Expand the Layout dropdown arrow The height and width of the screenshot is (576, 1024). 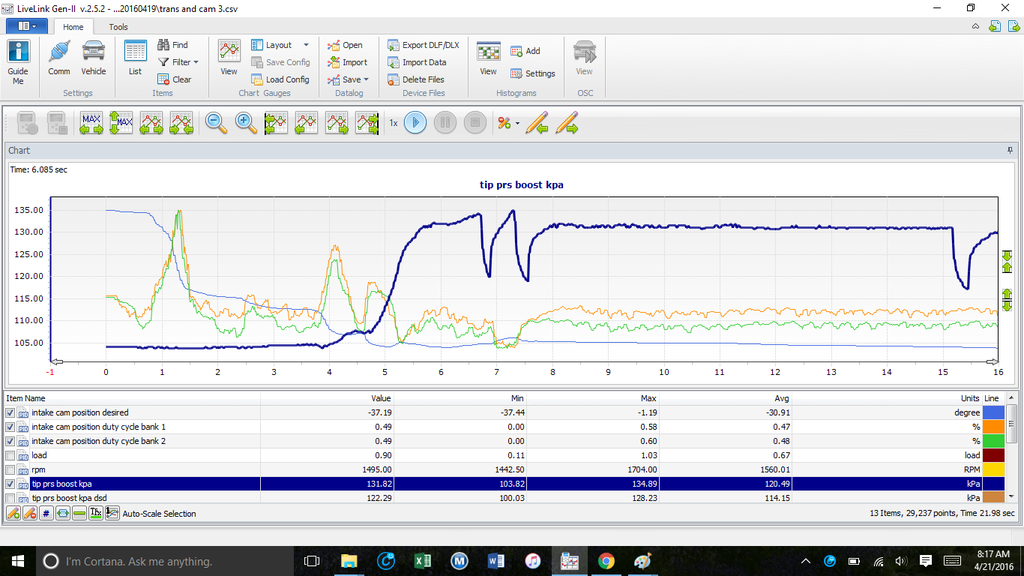[306, 45]
